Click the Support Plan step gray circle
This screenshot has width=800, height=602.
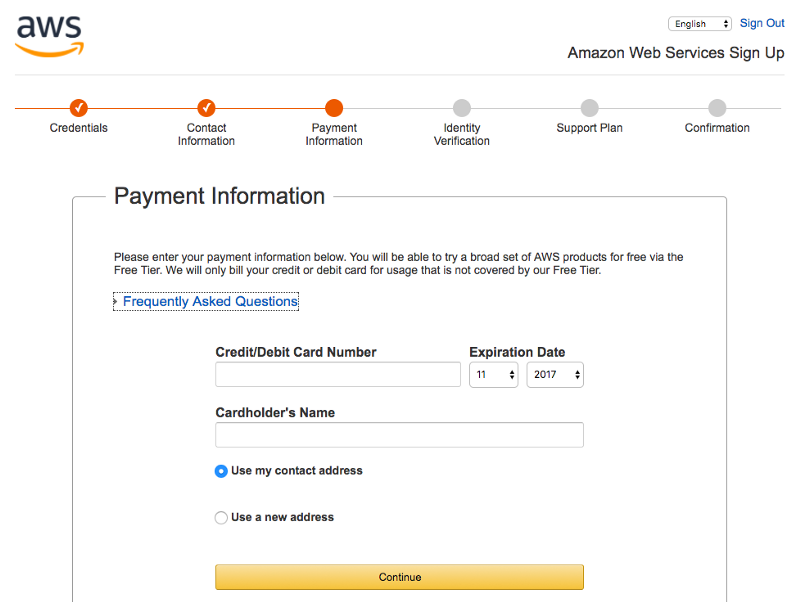click(589, 108)
